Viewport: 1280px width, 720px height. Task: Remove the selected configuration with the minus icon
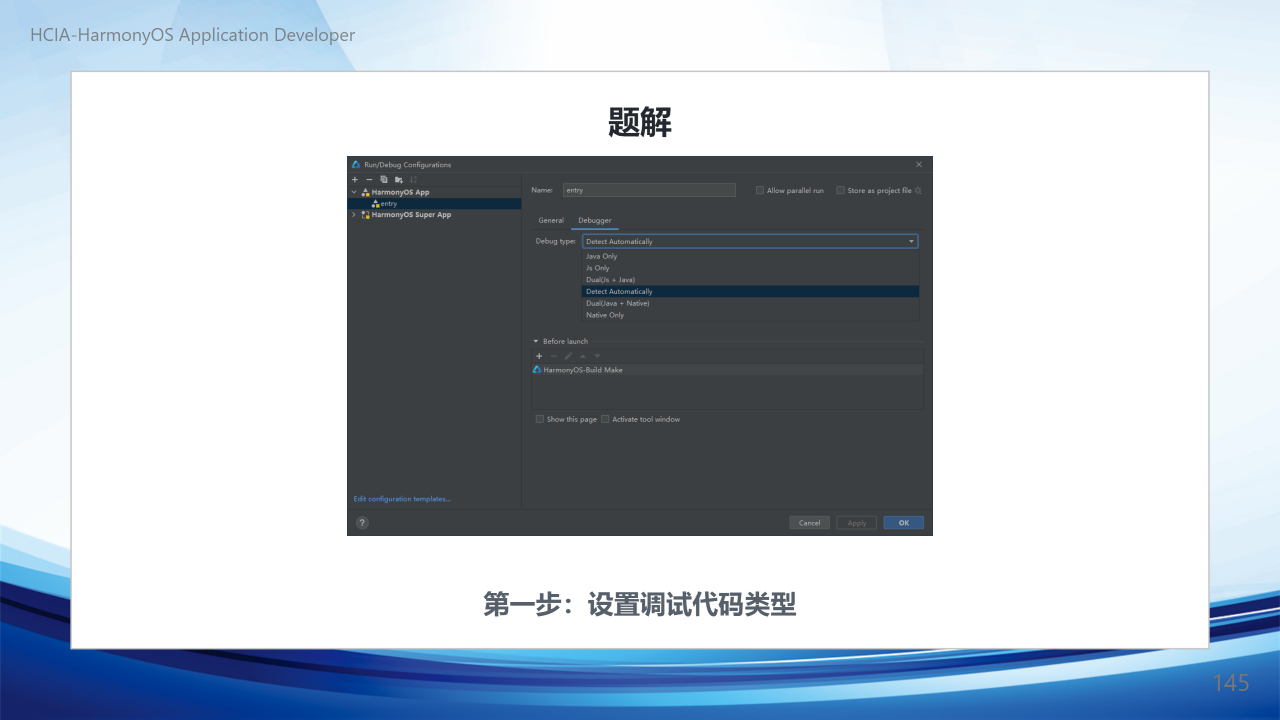[369, 179]
